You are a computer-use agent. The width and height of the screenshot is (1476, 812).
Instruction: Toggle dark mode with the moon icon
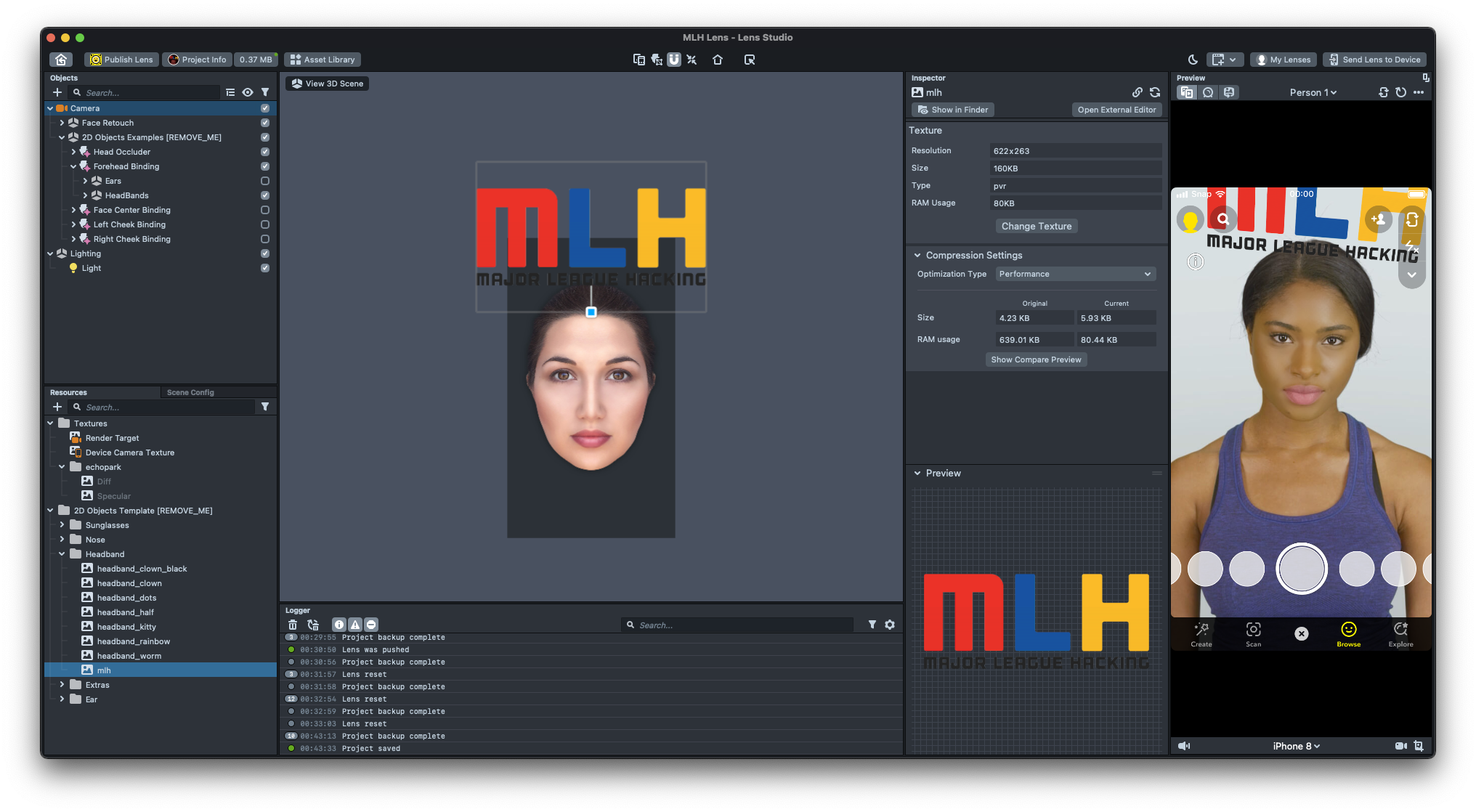point(1193,60)
